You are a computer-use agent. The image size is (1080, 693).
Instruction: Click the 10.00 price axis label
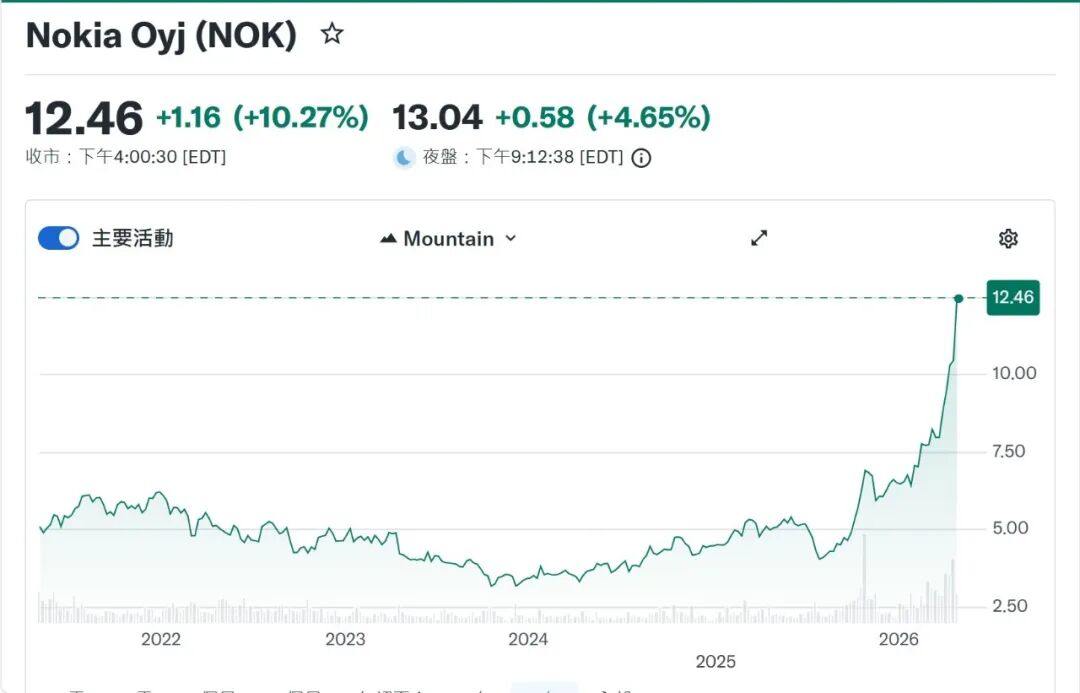pos(1013,373)
